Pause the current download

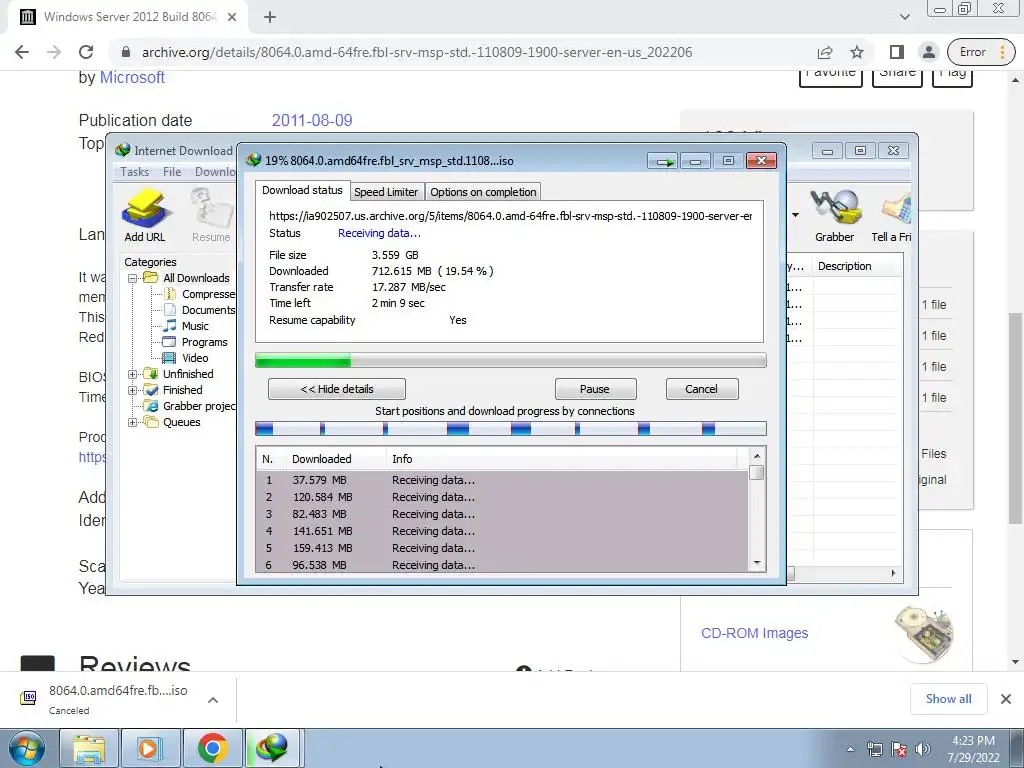(x=595, y=389)
